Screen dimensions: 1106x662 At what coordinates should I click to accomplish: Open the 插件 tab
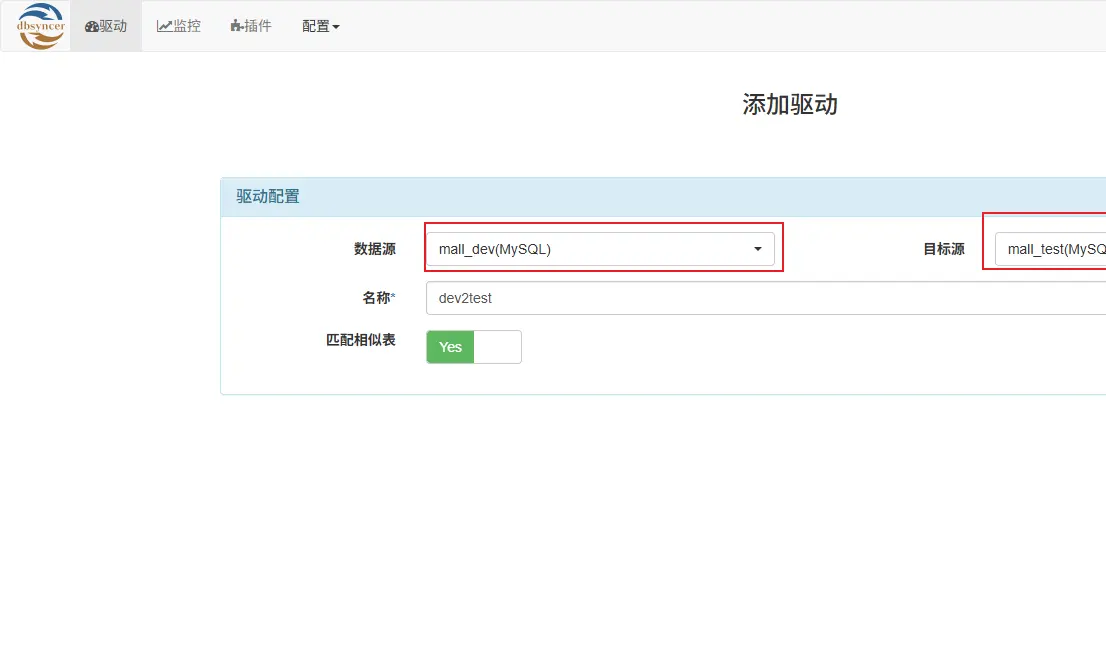tap(250, 26)
